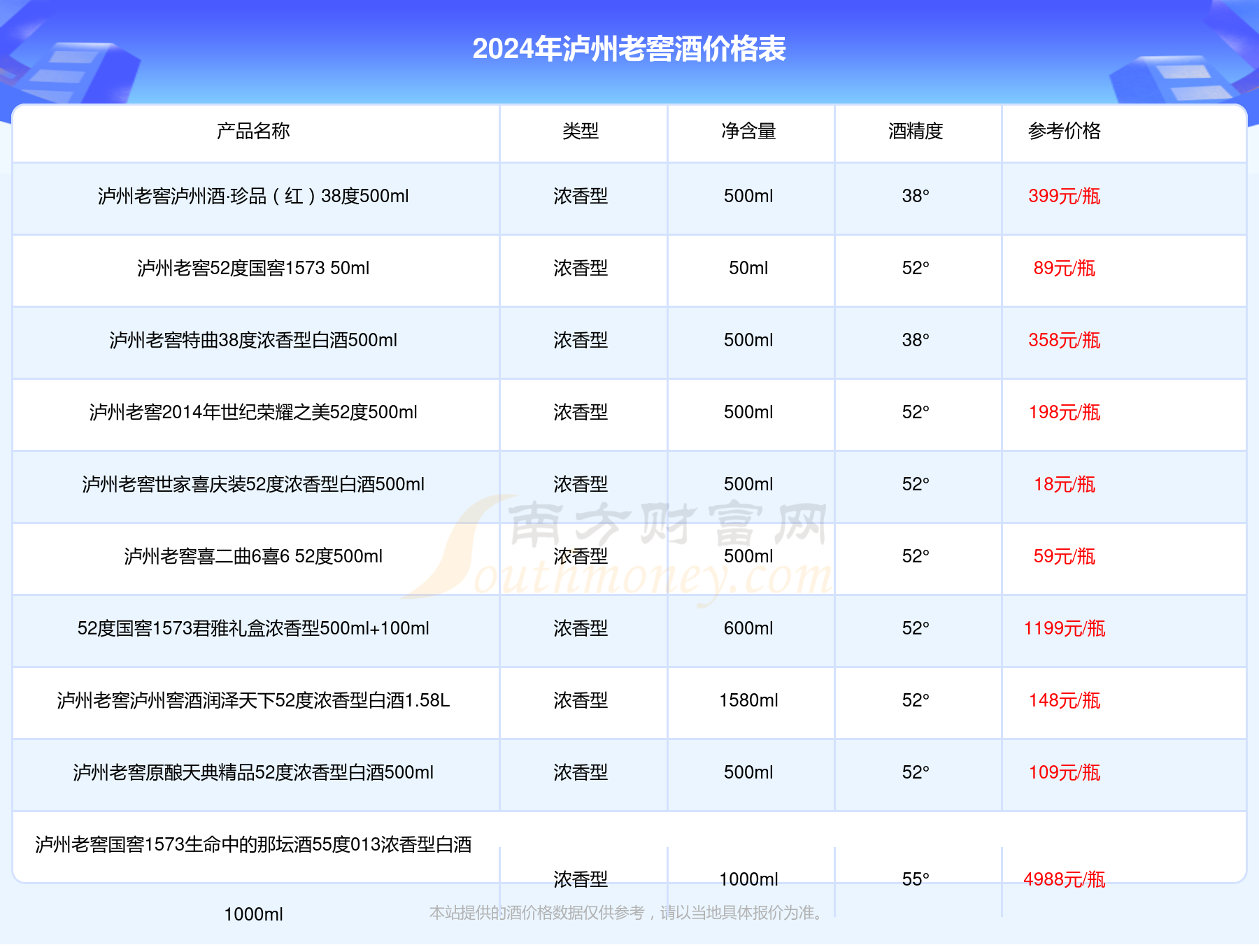
Task: Select the 产品名称 column header
Action: pyautogui.click(x=253, y=131)
